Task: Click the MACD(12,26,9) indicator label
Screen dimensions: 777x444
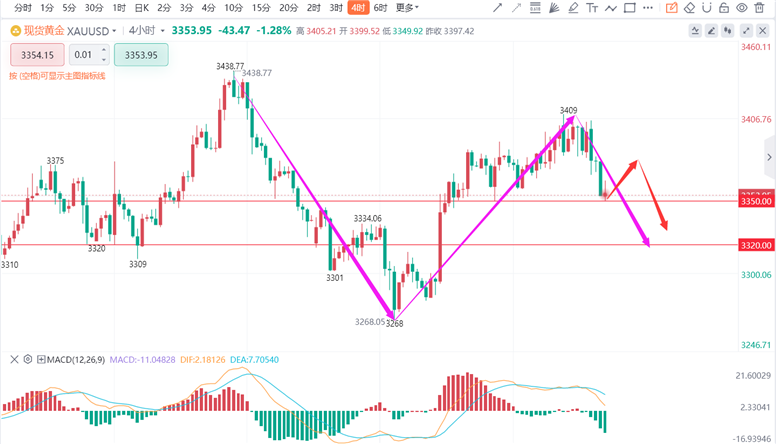Action: pos(76,360)
